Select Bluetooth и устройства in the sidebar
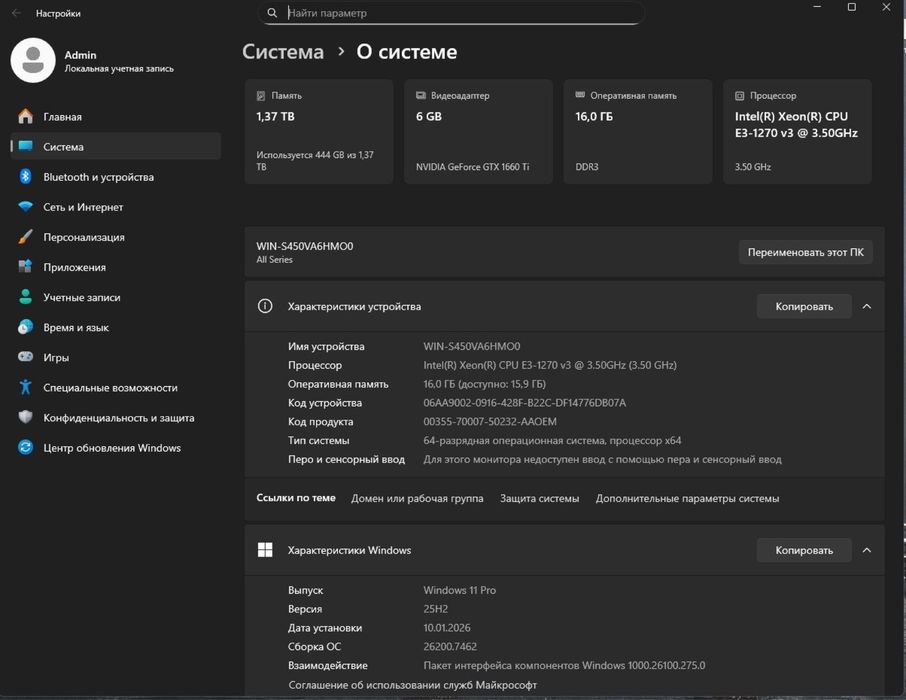The width and height of the screenshot is (906, 700). 116,176
